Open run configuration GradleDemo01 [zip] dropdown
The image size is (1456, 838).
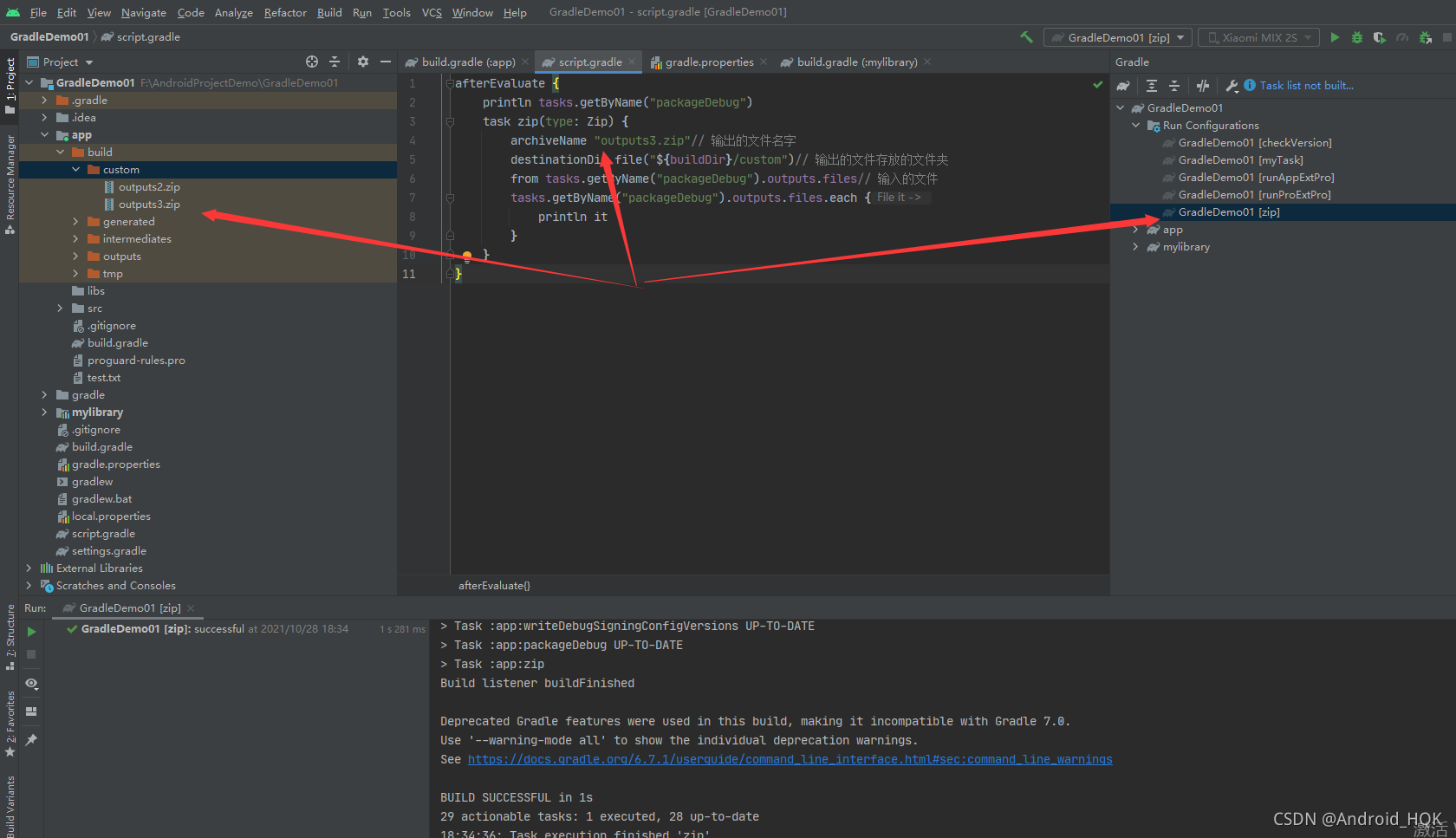click(x=1117, y=37)
